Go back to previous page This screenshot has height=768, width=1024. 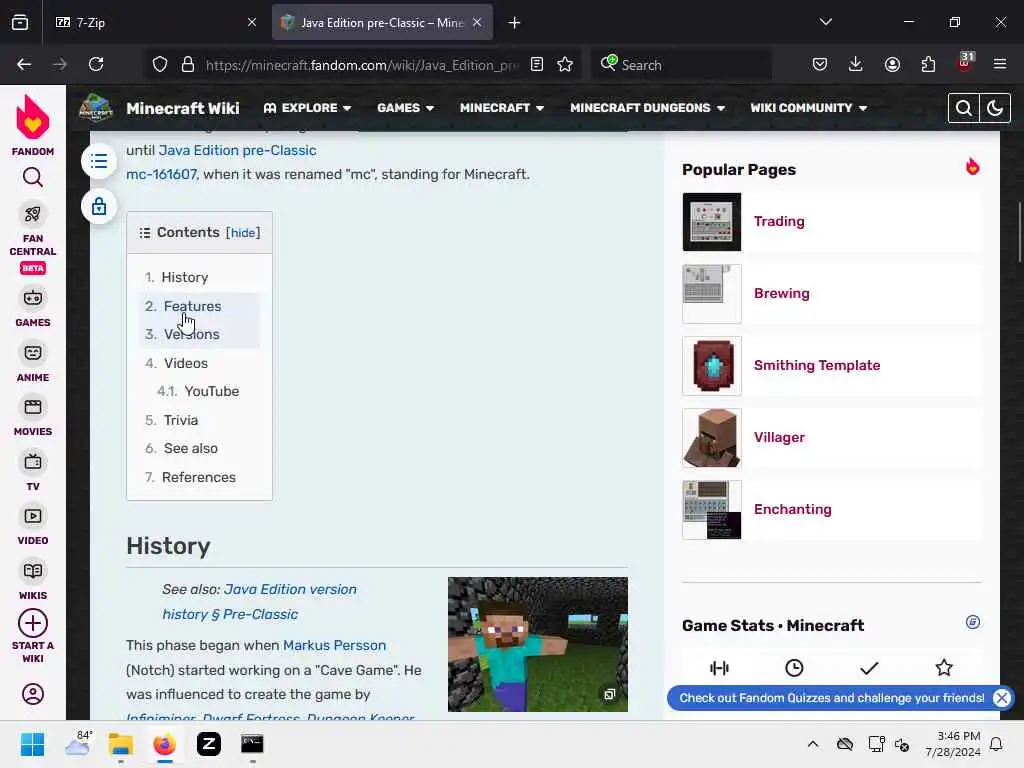(x=24, y=64)
